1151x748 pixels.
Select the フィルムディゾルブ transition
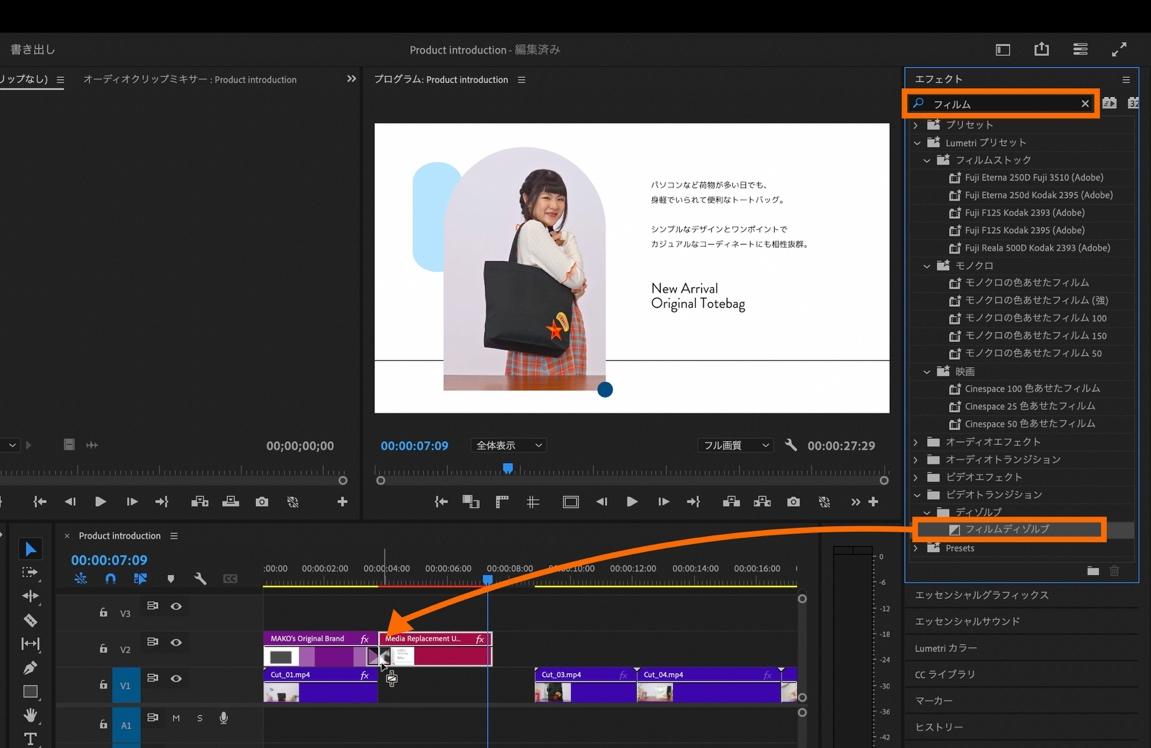coord(1006,529)
